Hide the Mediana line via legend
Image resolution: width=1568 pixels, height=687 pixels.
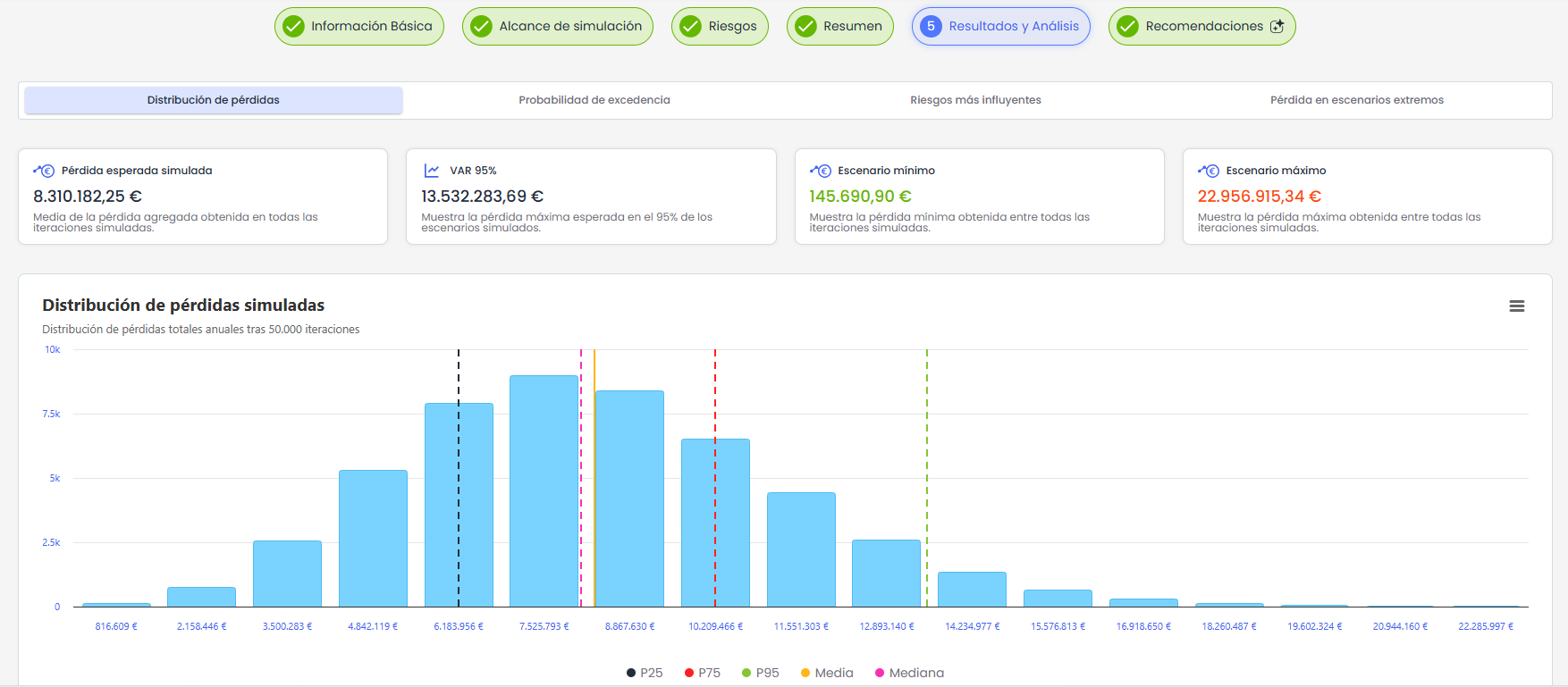click(909, 673)
